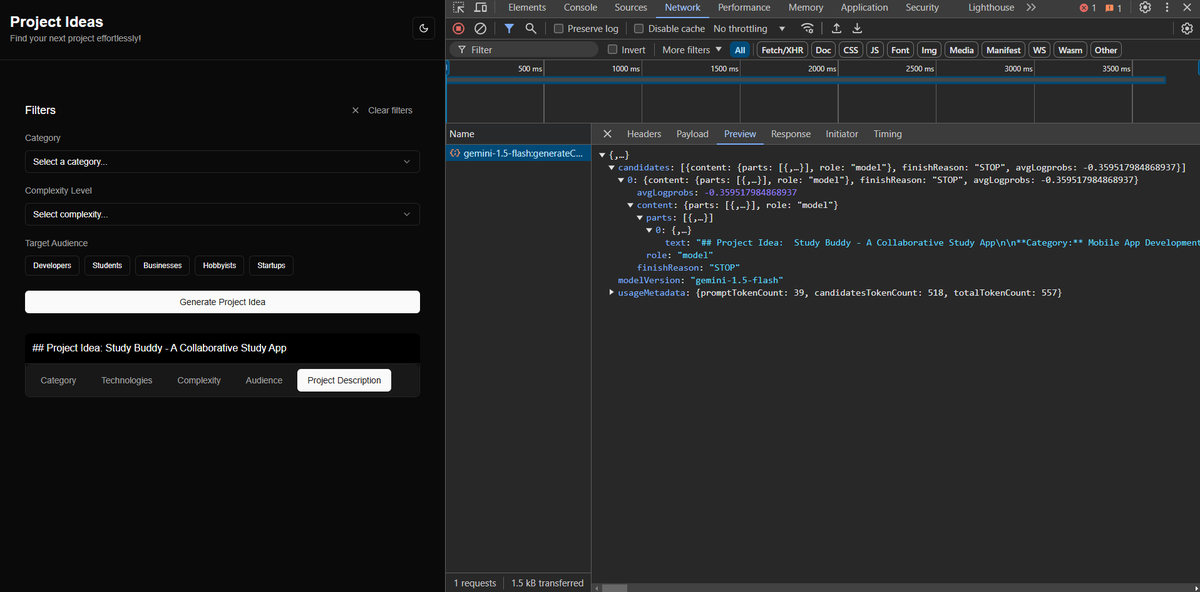Toggle the Hobbyists audience chip
Viewport: 1200px width, 592px height.
point(219,265)
